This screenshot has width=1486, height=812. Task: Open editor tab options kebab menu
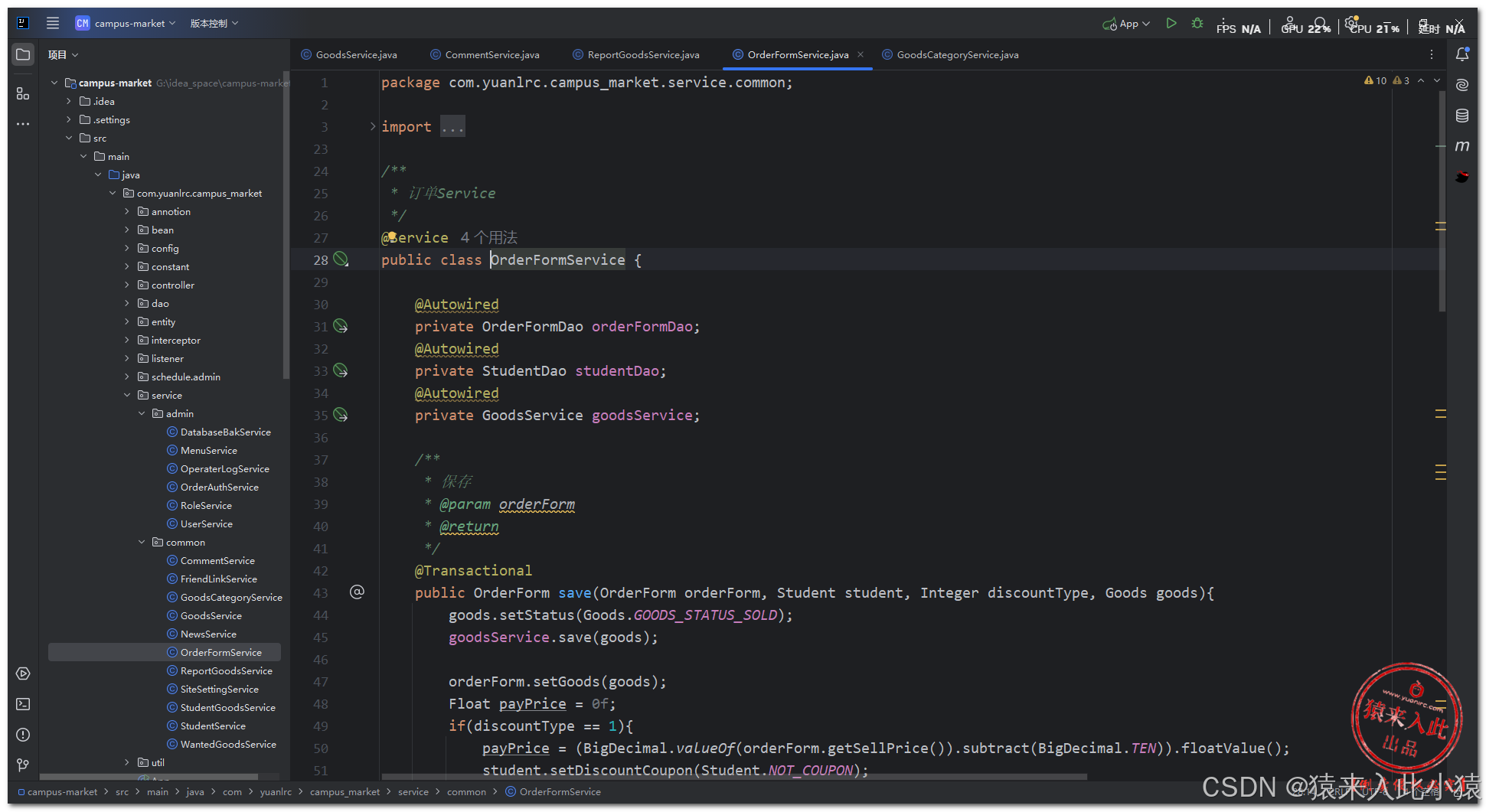(x=1431, y=54)
